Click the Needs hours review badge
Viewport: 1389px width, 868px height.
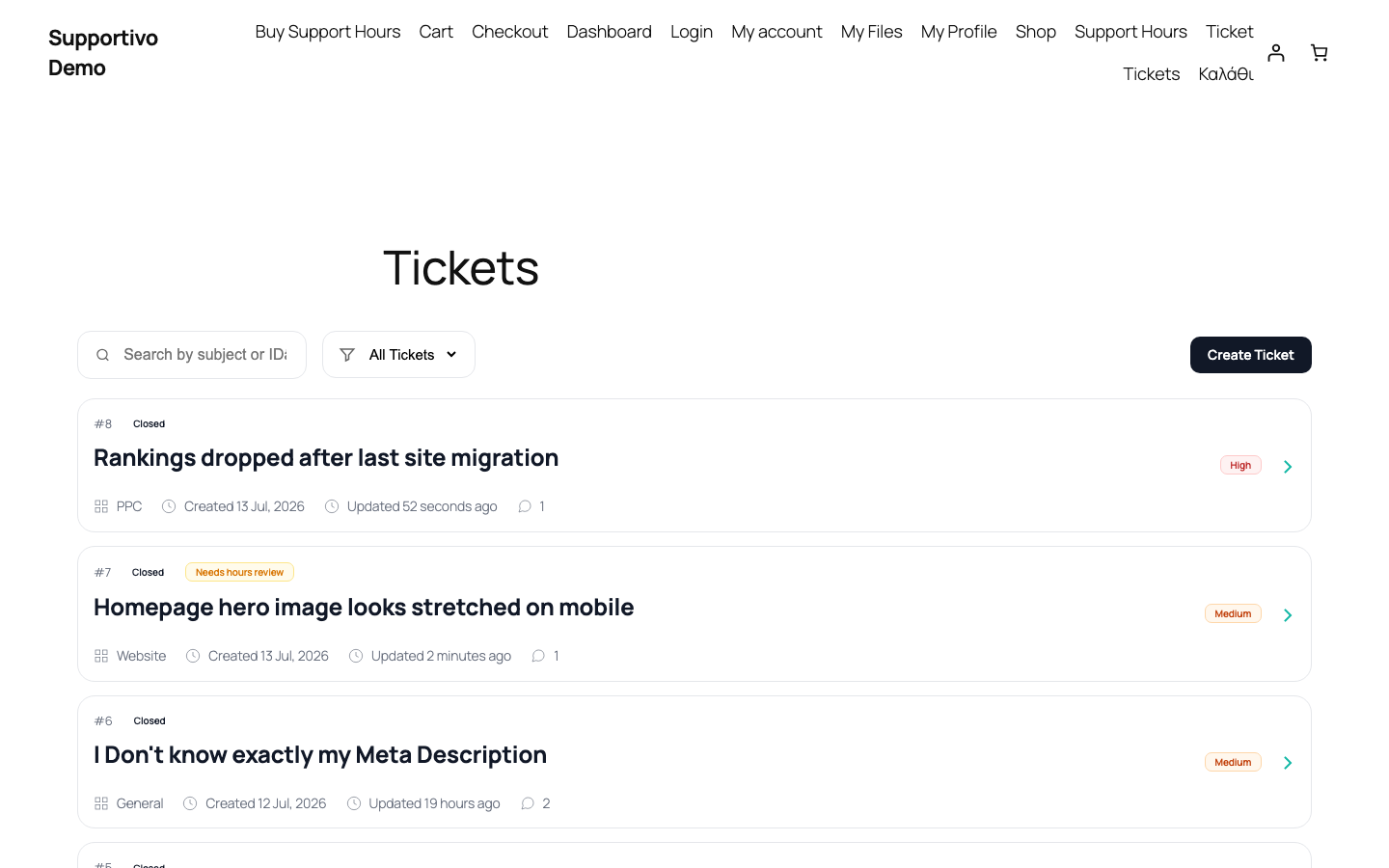point(239,572)
